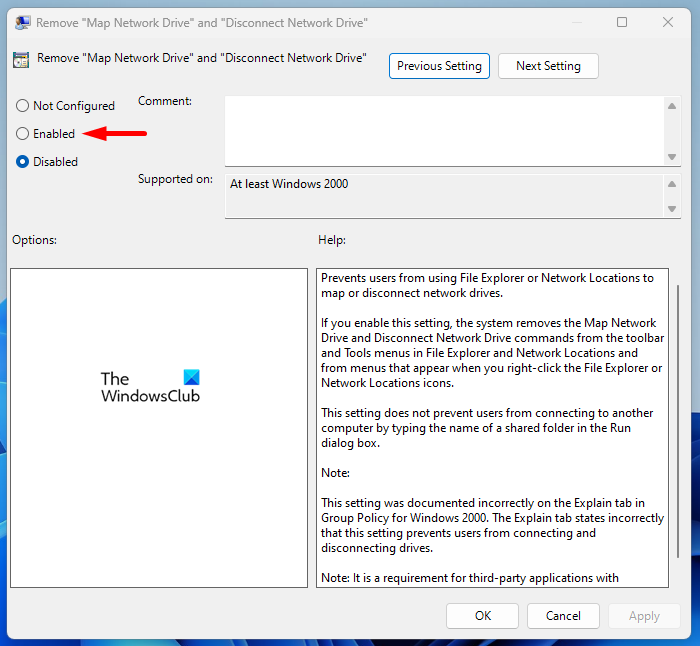Maximize the policy dialog window

point(622,22)
